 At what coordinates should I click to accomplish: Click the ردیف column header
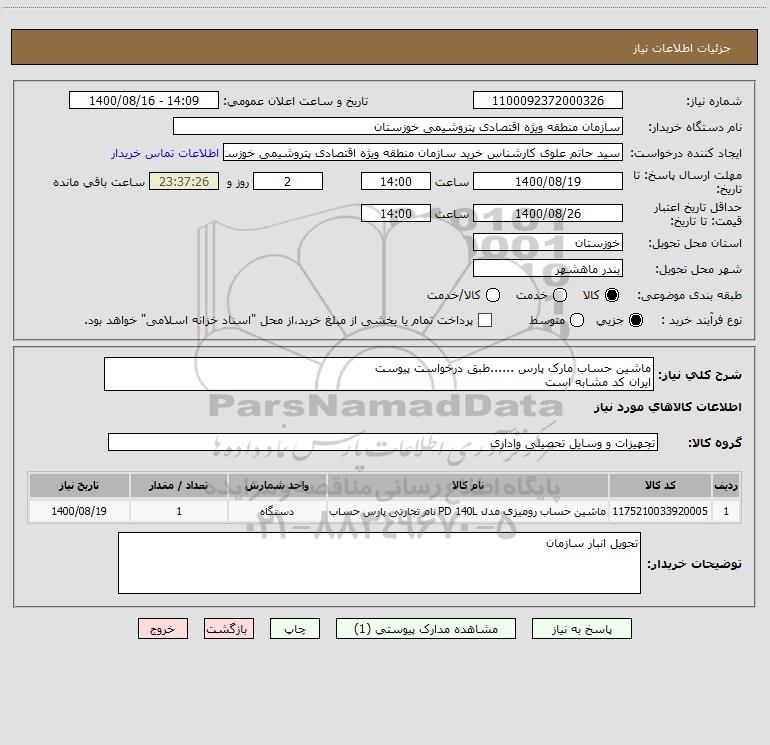tap(726, 485)
